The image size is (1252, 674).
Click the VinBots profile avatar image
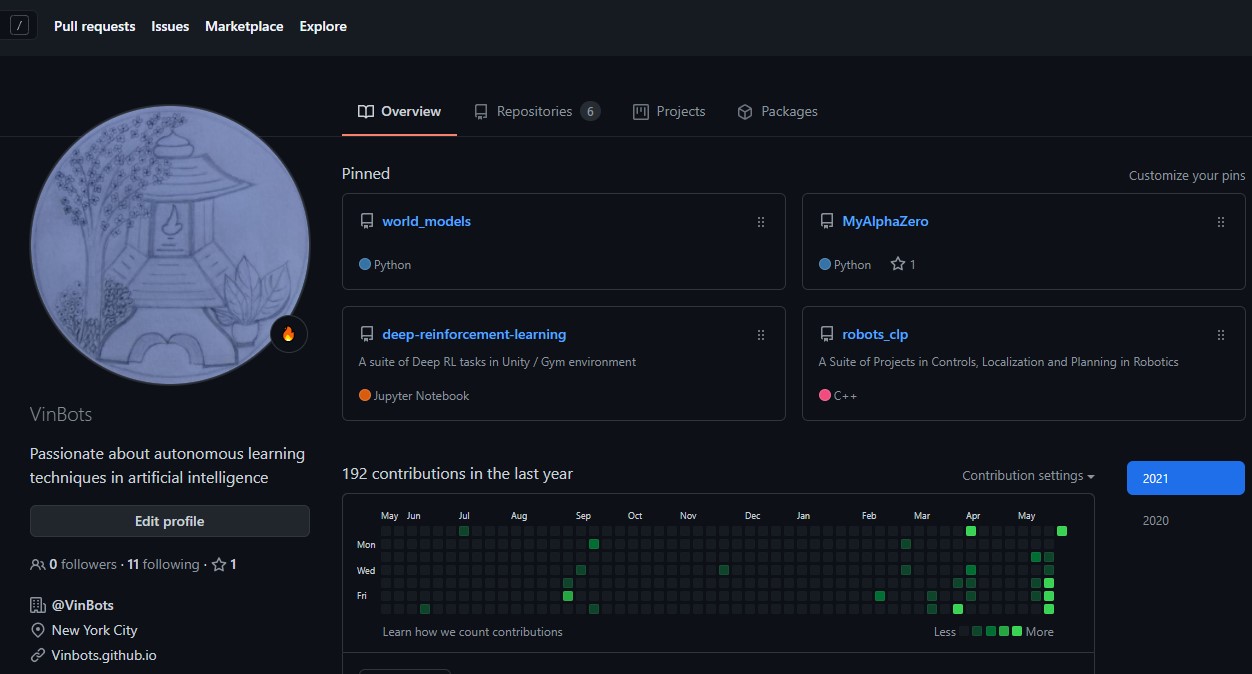[170, 245]
